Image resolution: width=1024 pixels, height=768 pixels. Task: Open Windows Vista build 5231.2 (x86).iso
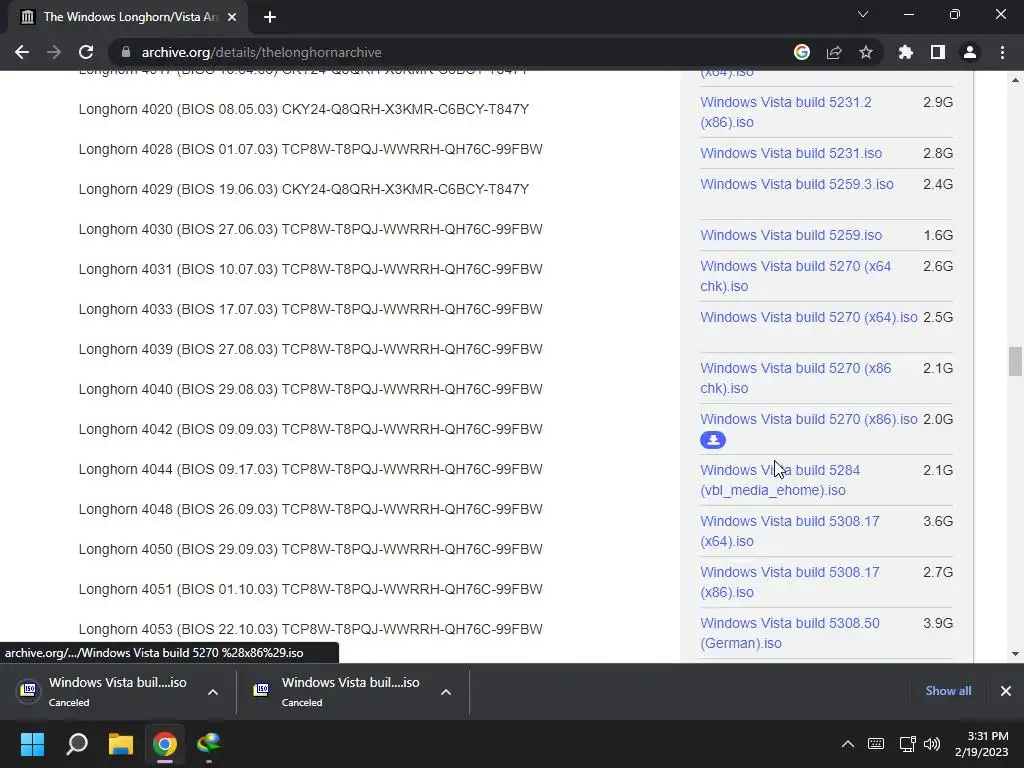click(x=786, y=112)
